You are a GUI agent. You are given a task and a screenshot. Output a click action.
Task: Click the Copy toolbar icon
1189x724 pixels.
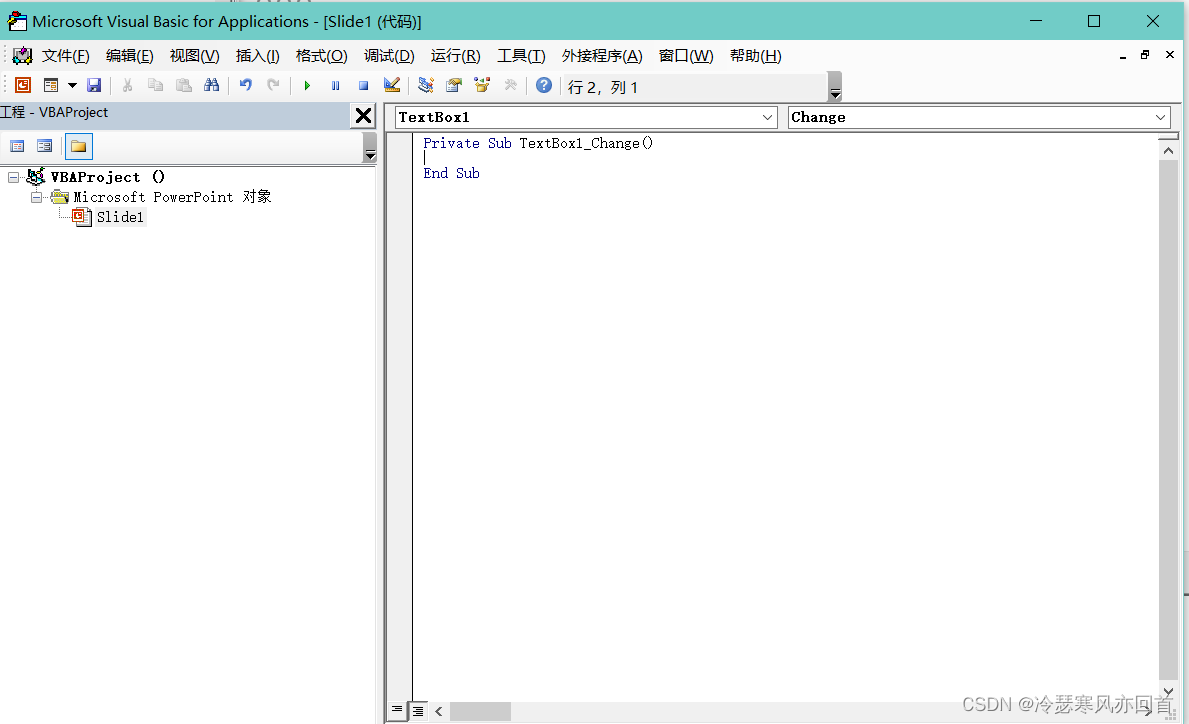pyautogui.click(x=155, y=86)
